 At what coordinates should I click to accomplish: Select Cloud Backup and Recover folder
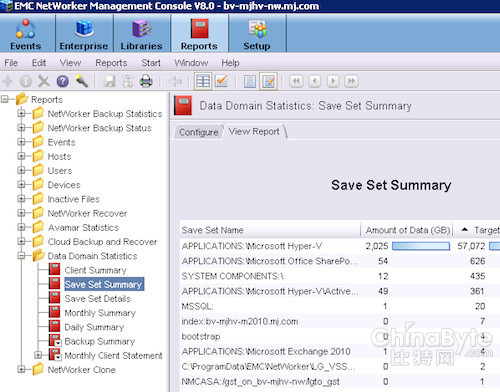coord(102,242)
